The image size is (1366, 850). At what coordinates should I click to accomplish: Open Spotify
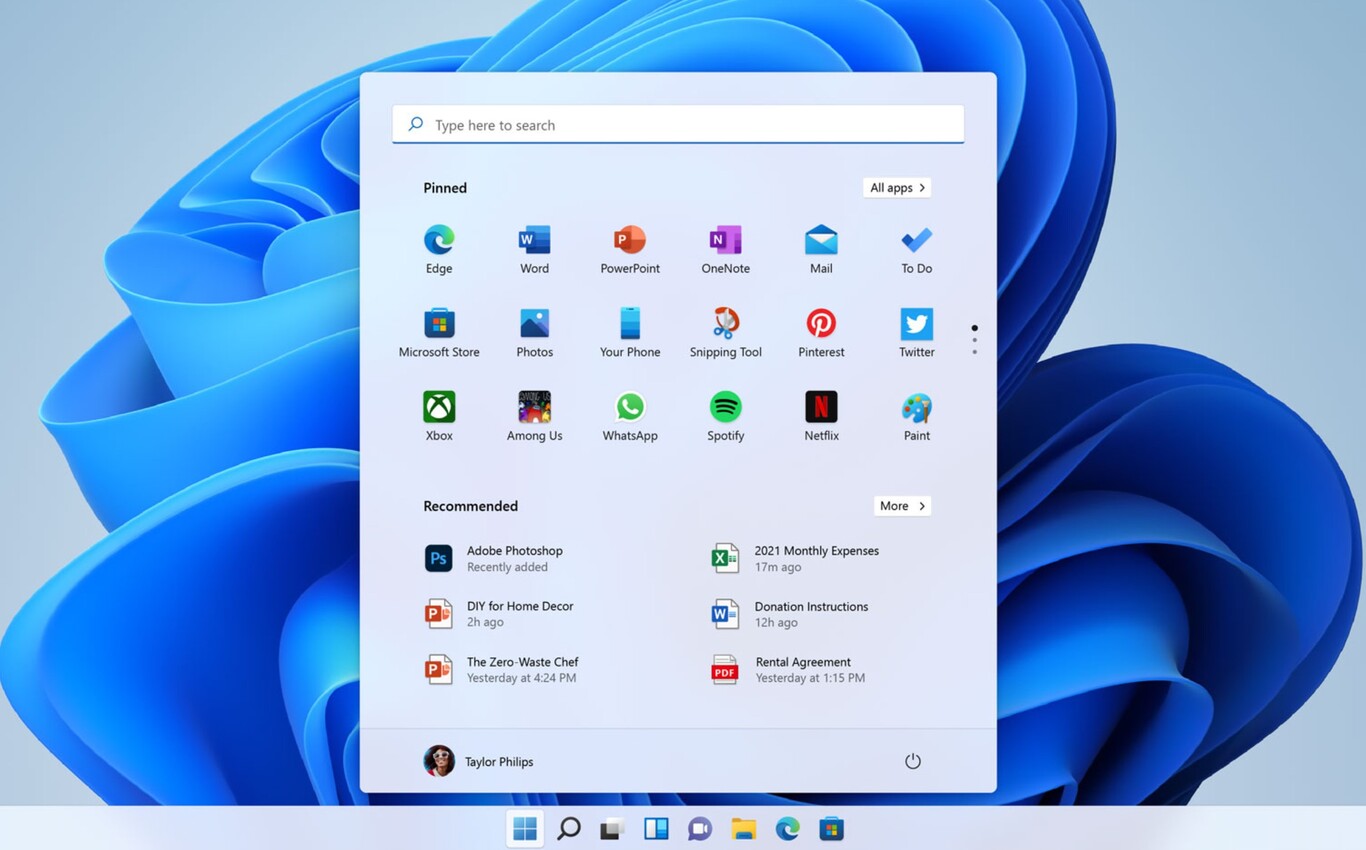pos(725,407)
